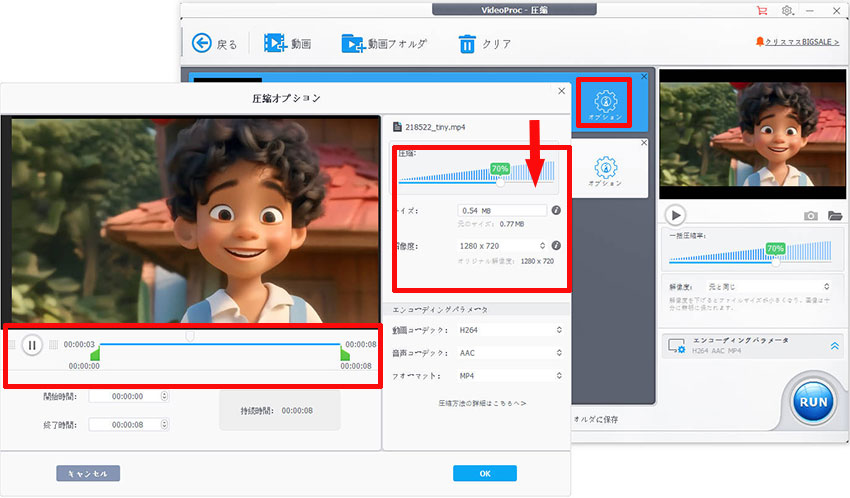Click the file size field showing 0.54 MB
Viewport: 850px width, 498px height.
(x=502, y=210)
